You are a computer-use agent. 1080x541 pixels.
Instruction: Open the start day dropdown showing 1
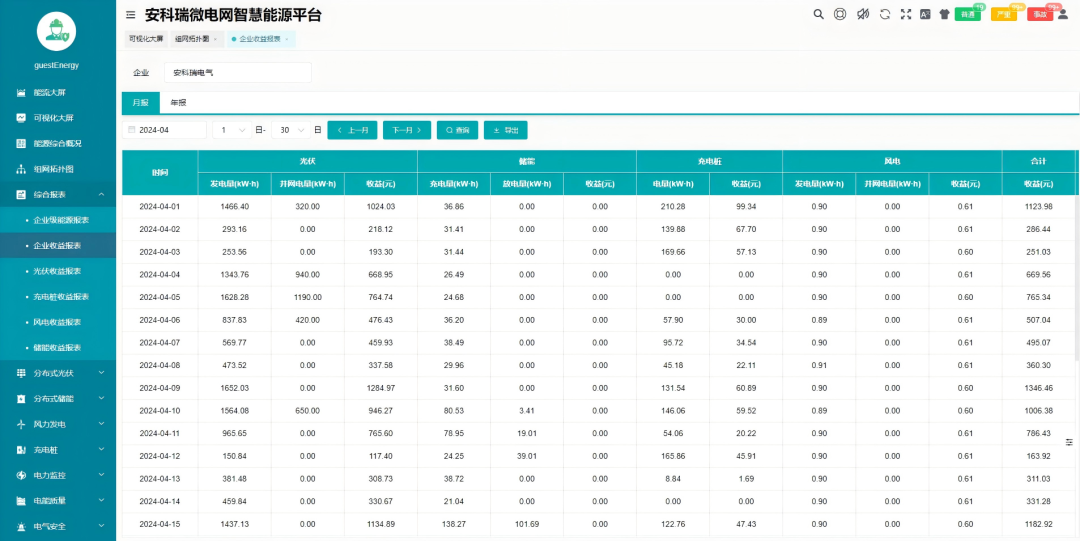[233, 130]
